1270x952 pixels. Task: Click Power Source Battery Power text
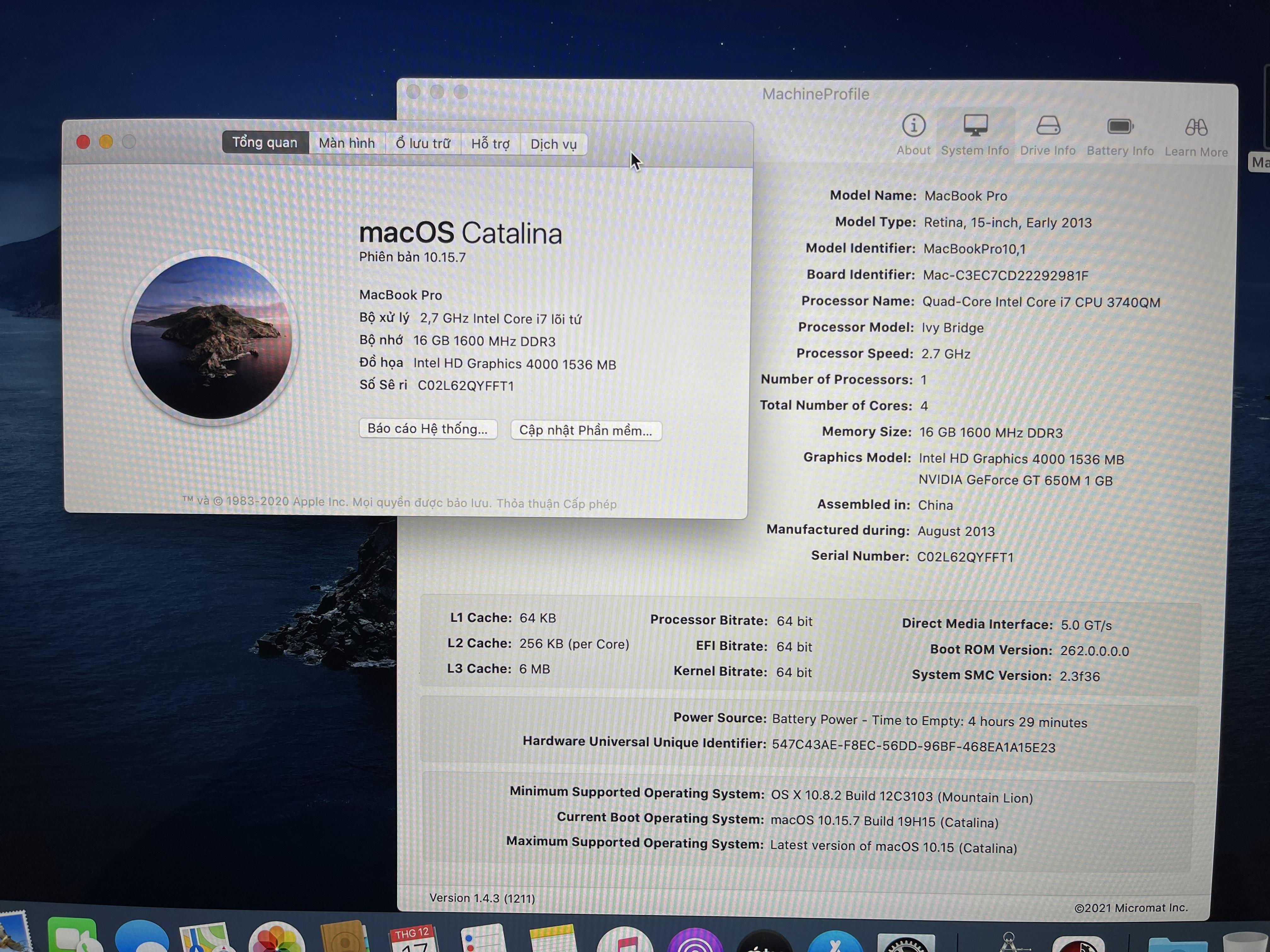coord(930,721)
